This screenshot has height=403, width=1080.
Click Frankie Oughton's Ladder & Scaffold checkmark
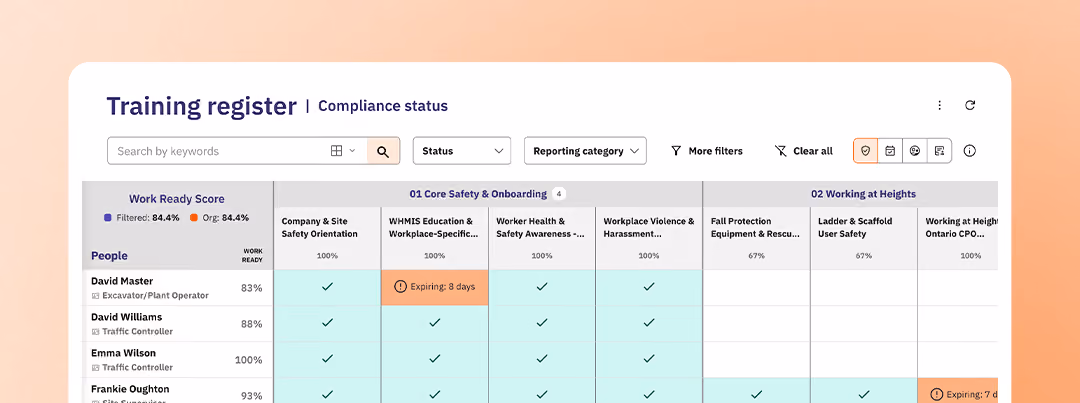coord(864,394)
